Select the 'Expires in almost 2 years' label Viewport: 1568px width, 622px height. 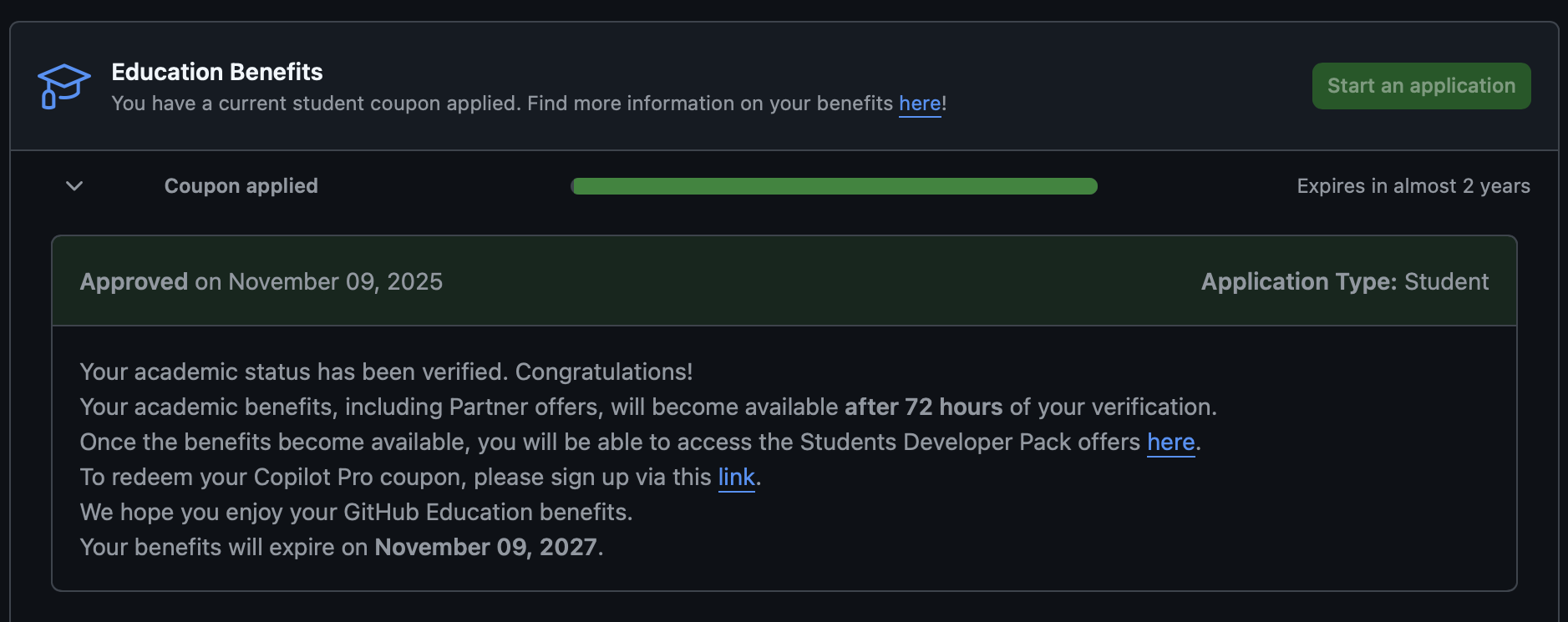click(x=1413, y=186)
